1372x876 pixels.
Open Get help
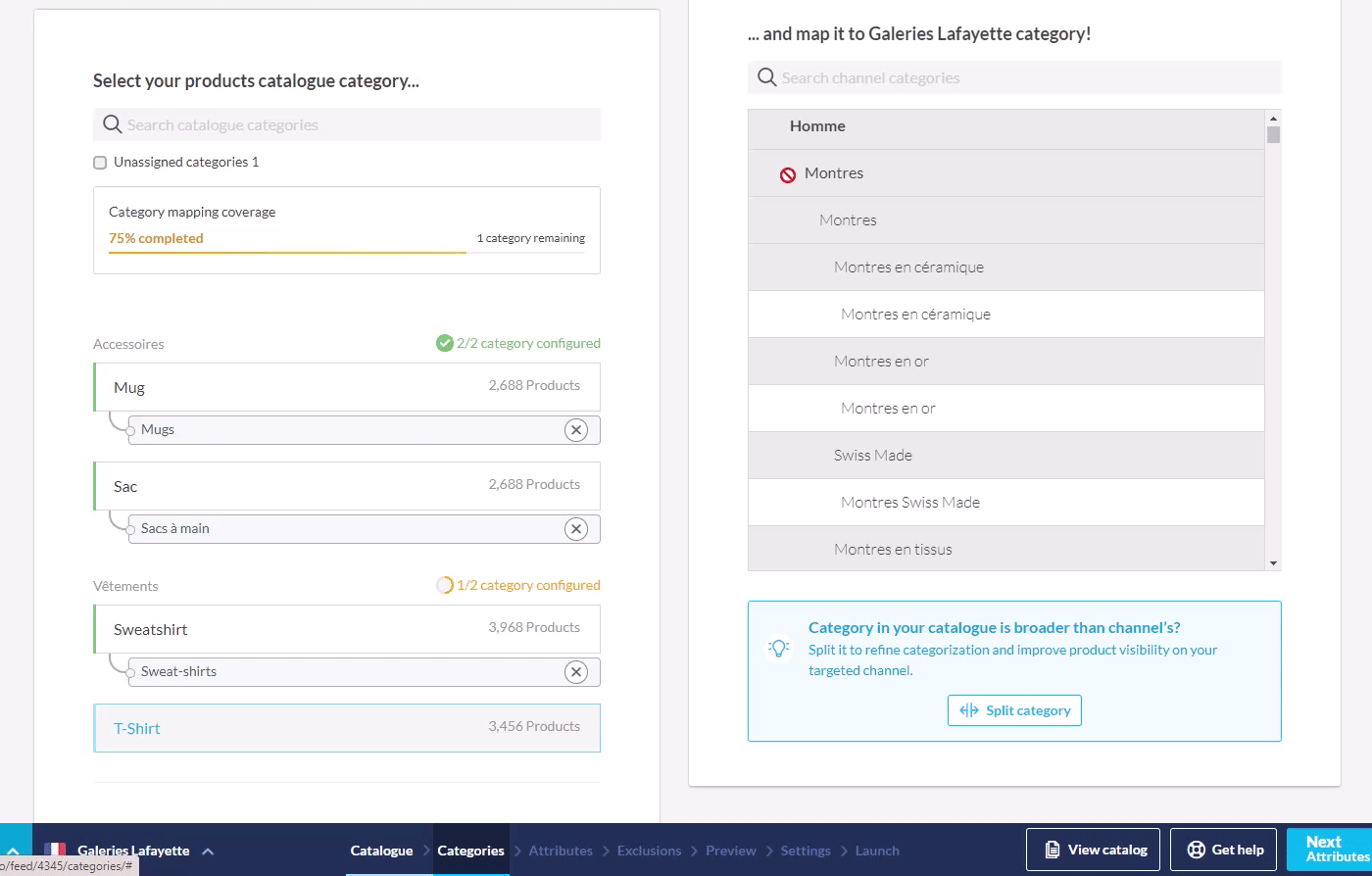click(1222, 850)
